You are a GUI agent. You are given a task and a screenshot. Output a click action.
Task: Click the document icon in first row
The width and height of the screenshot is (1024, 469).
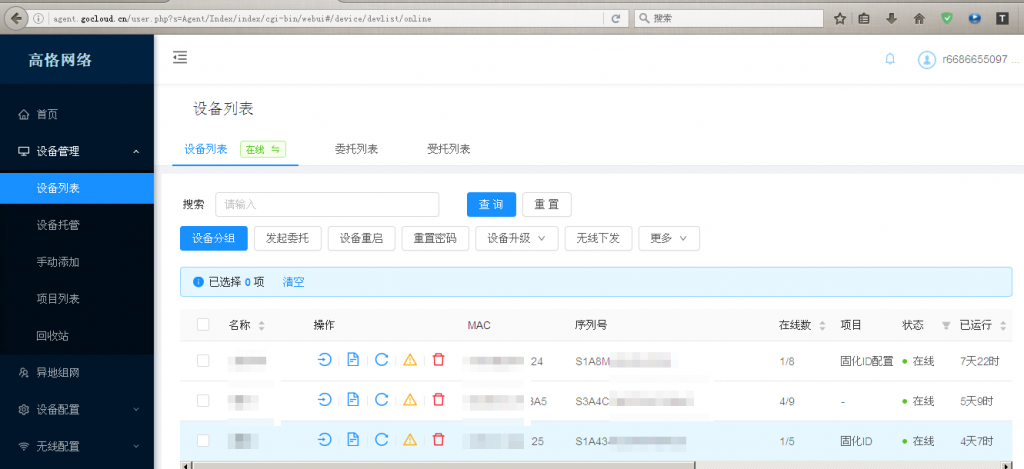tap(353, 360)
